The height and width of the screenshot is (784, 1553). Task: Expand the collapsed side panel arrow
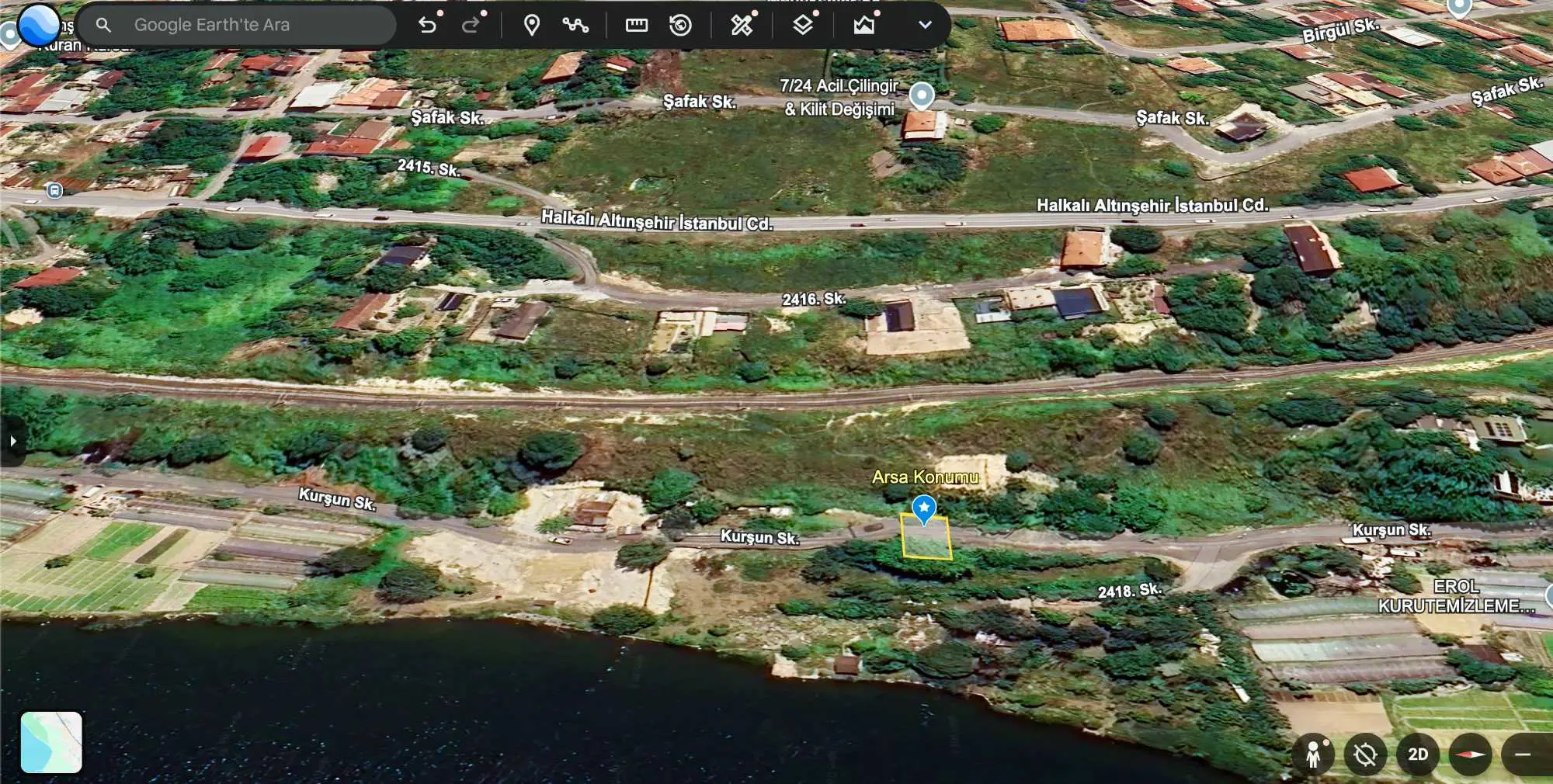click(x=12, y=441)
